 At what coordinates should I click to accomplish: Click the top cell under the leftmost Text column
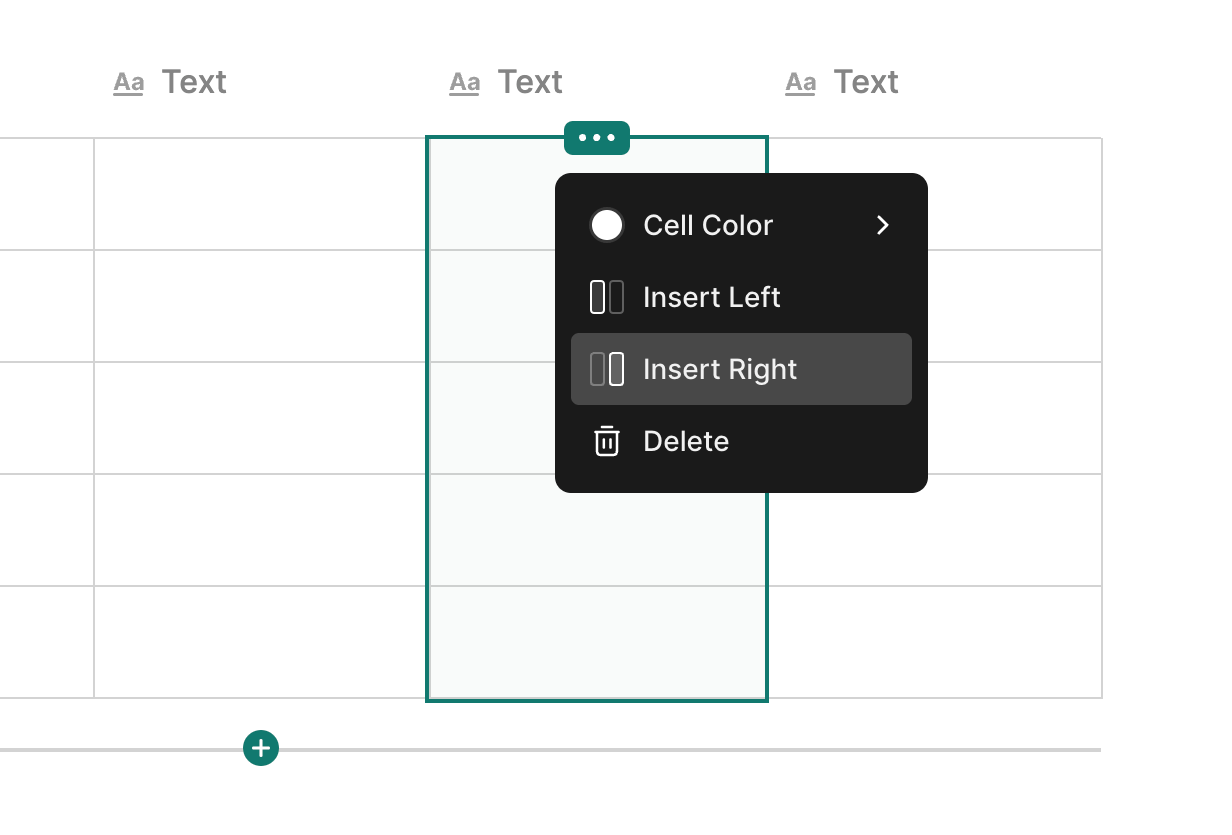(x=260, y=194)
